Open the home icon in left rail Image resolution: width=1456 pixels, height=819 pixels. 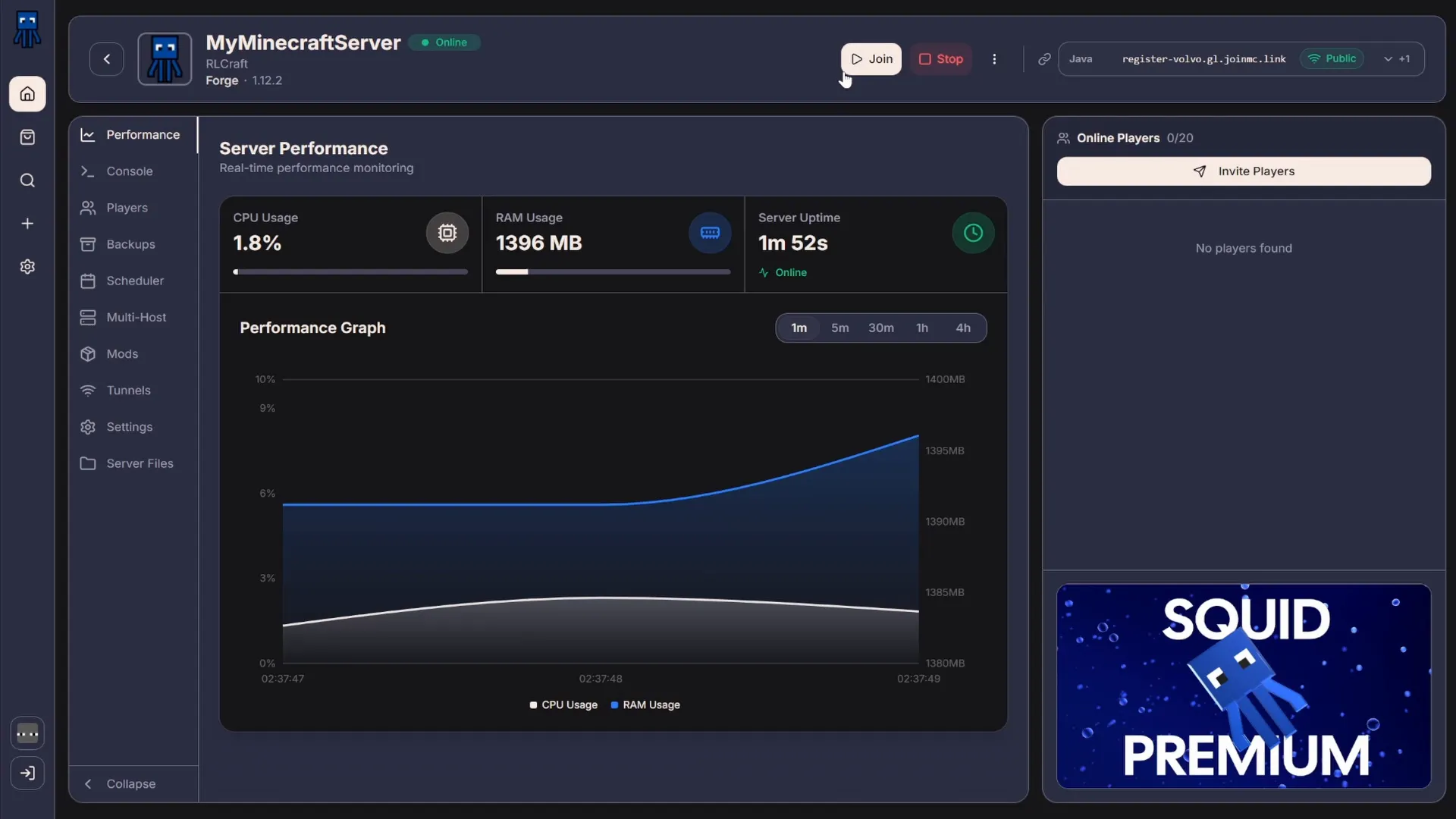[x=27, y=94]
